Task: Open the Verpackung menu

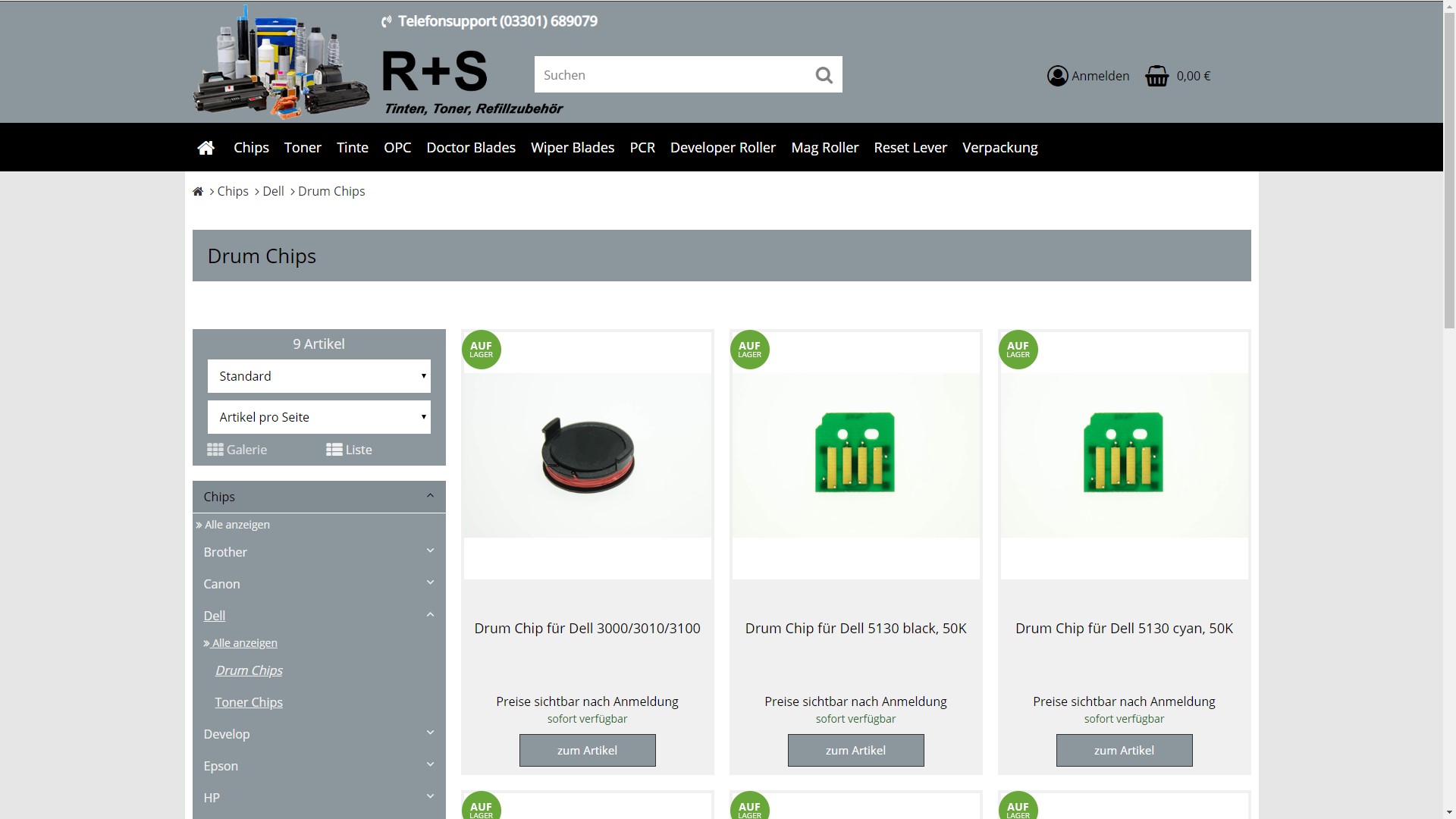Action: (x=999, y=148)
